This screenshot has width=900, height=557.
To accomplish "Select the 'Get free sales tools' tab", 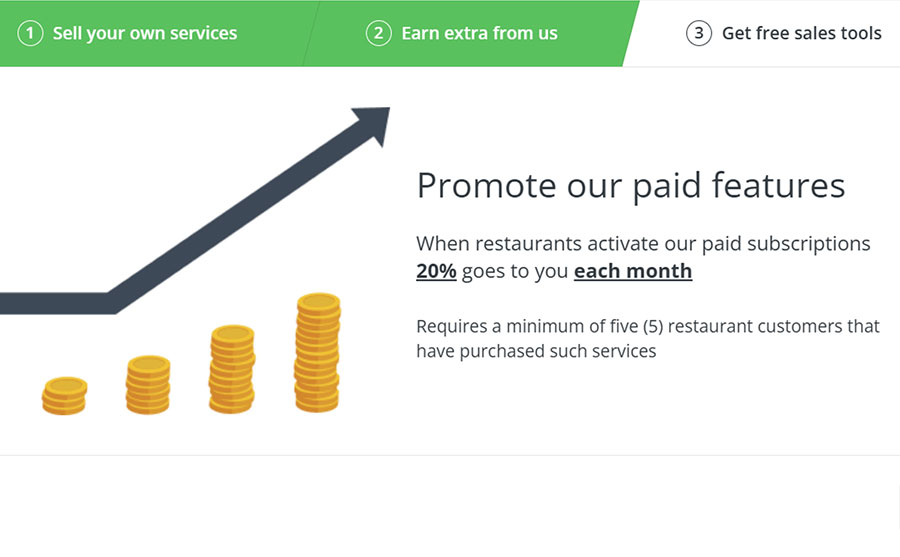I will 801,33.
